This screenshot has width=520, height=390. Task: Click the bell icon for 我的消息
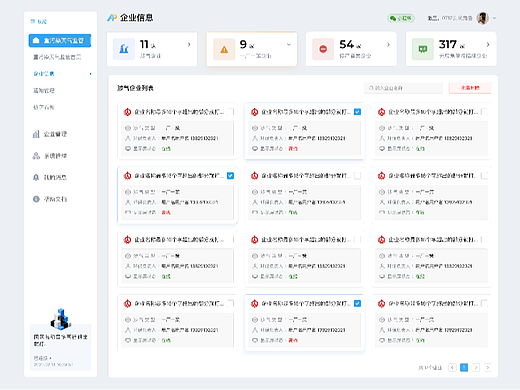pyautogui.click(x=36, y=177)
